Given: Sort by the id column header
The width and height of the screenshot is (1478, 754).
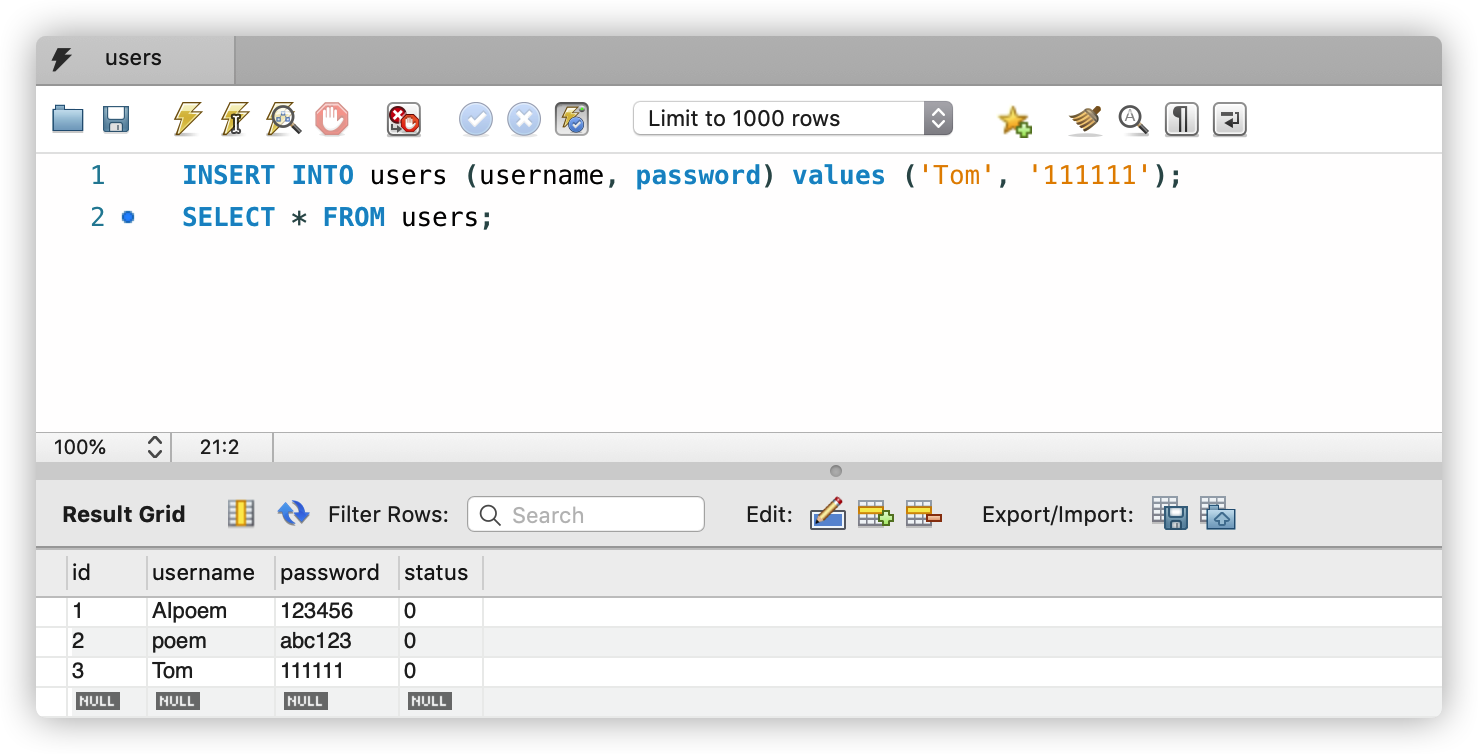Looking at the screenshot, I should [107, 573].
